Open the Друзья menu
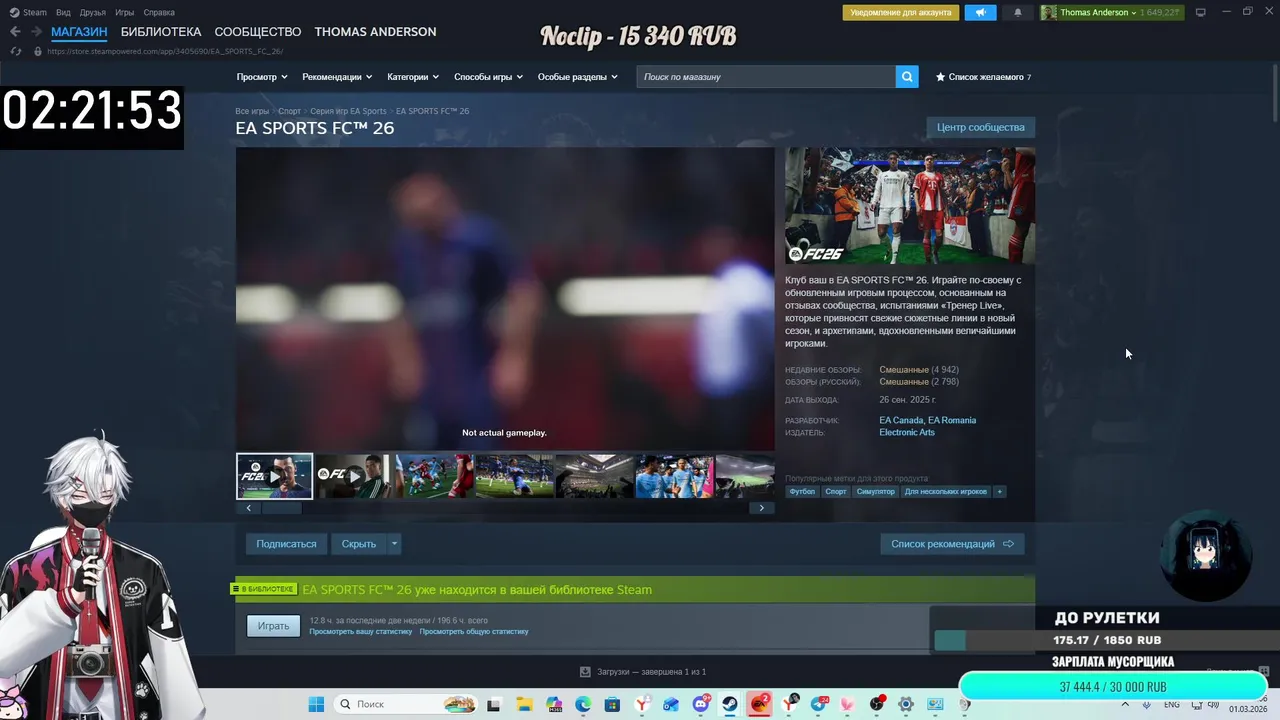 point(93,12)
